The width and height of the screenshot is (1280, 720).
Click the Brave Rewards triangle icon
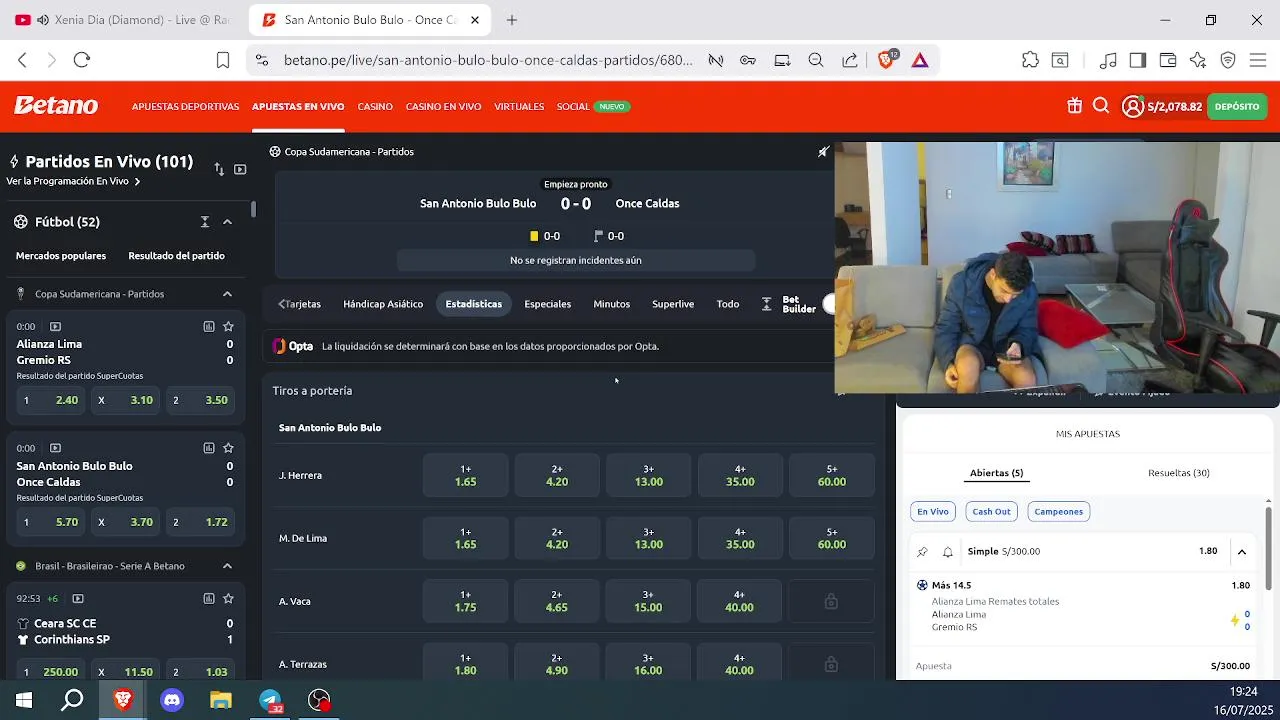tap(920, 60)
